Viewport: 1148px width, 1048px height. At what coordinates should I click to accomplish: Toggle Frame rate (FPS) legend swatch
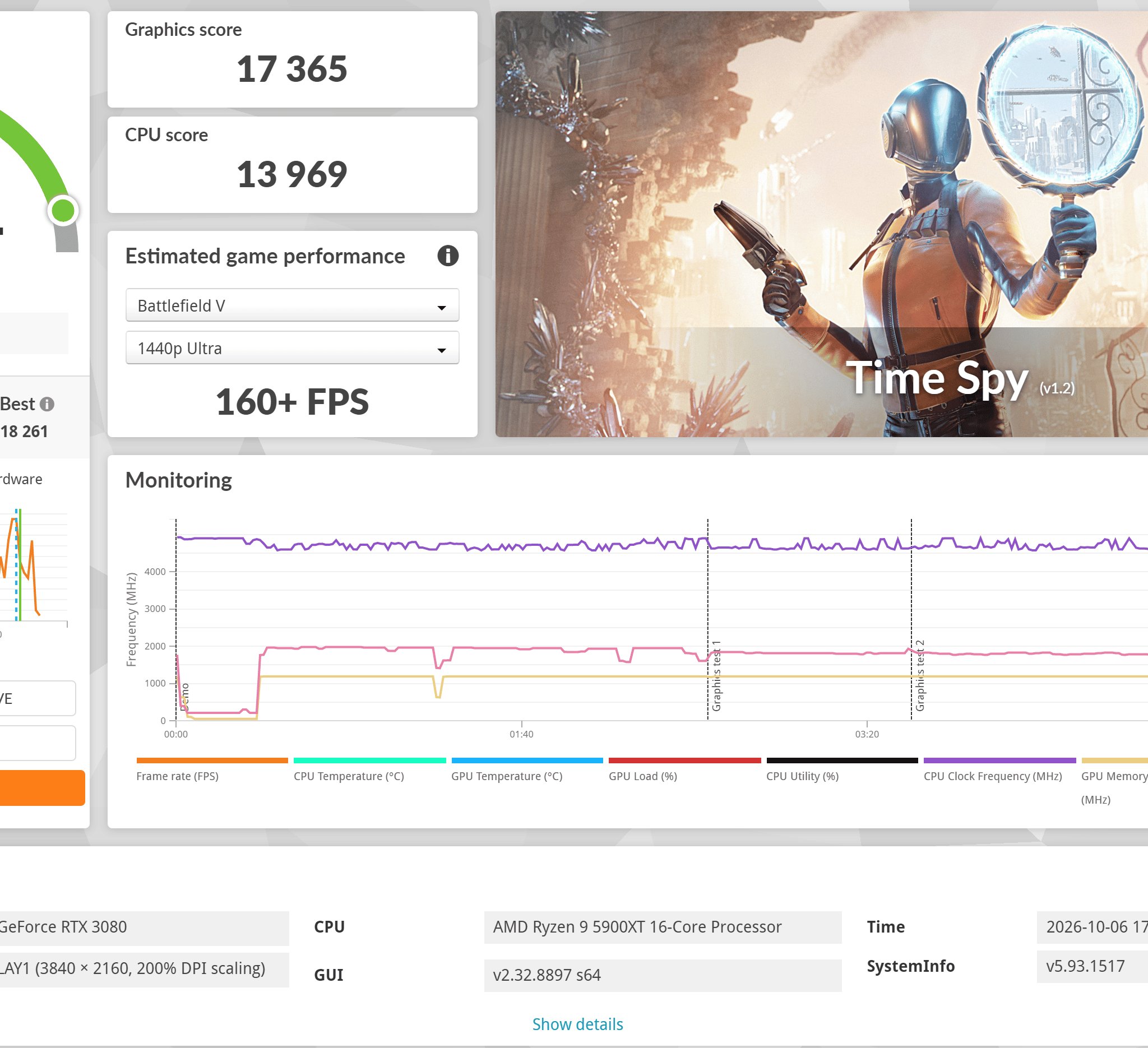tap(212, 761)
